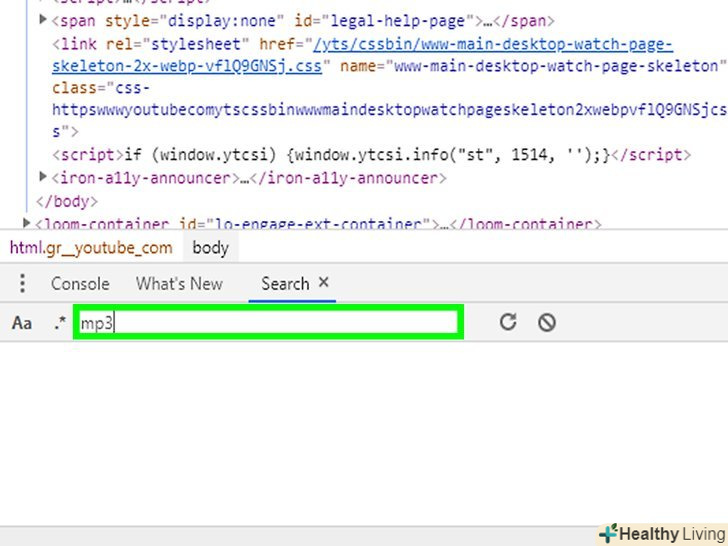This screenshot has width=728, height=546.
Task: Click the search field containing mp3
Action: pos(268,322)
